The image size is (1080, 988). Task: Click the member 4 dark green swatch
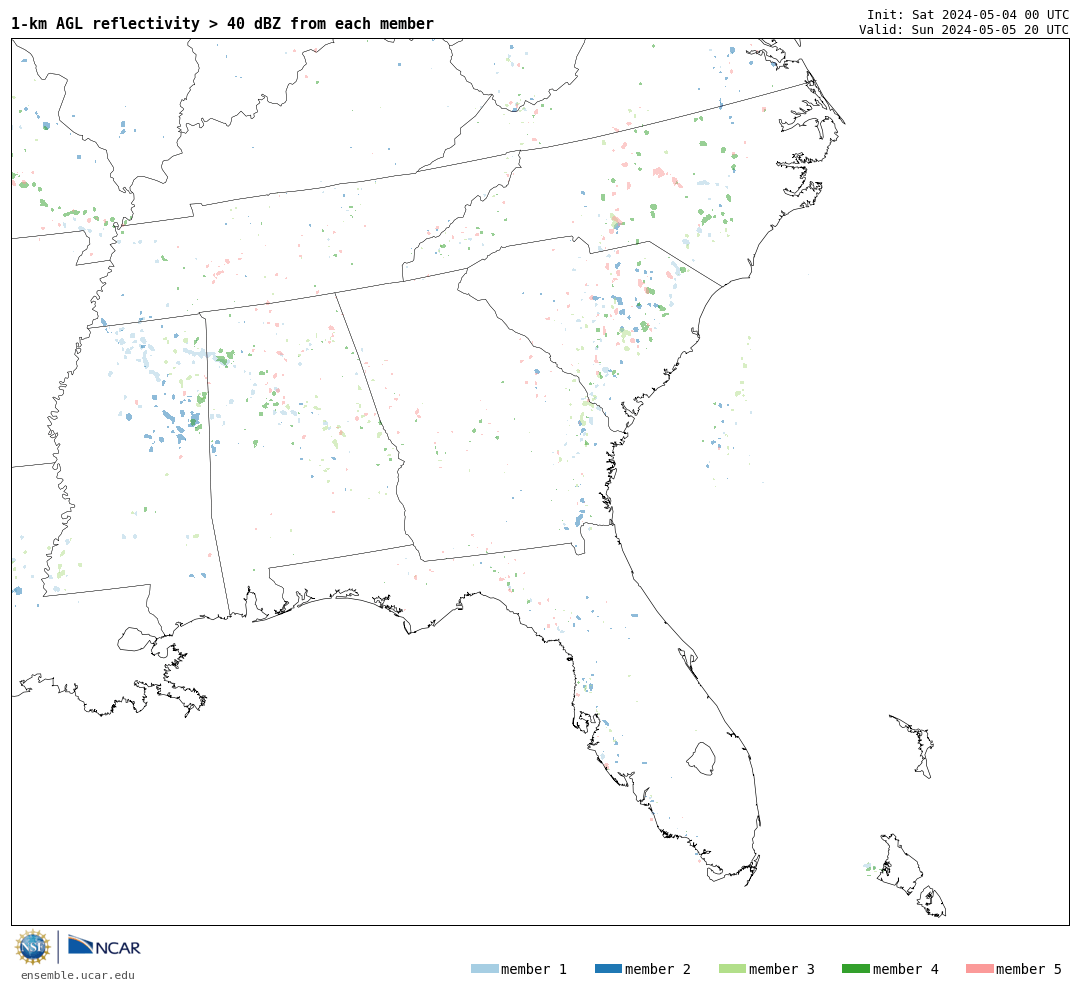(x=855, y=969)
